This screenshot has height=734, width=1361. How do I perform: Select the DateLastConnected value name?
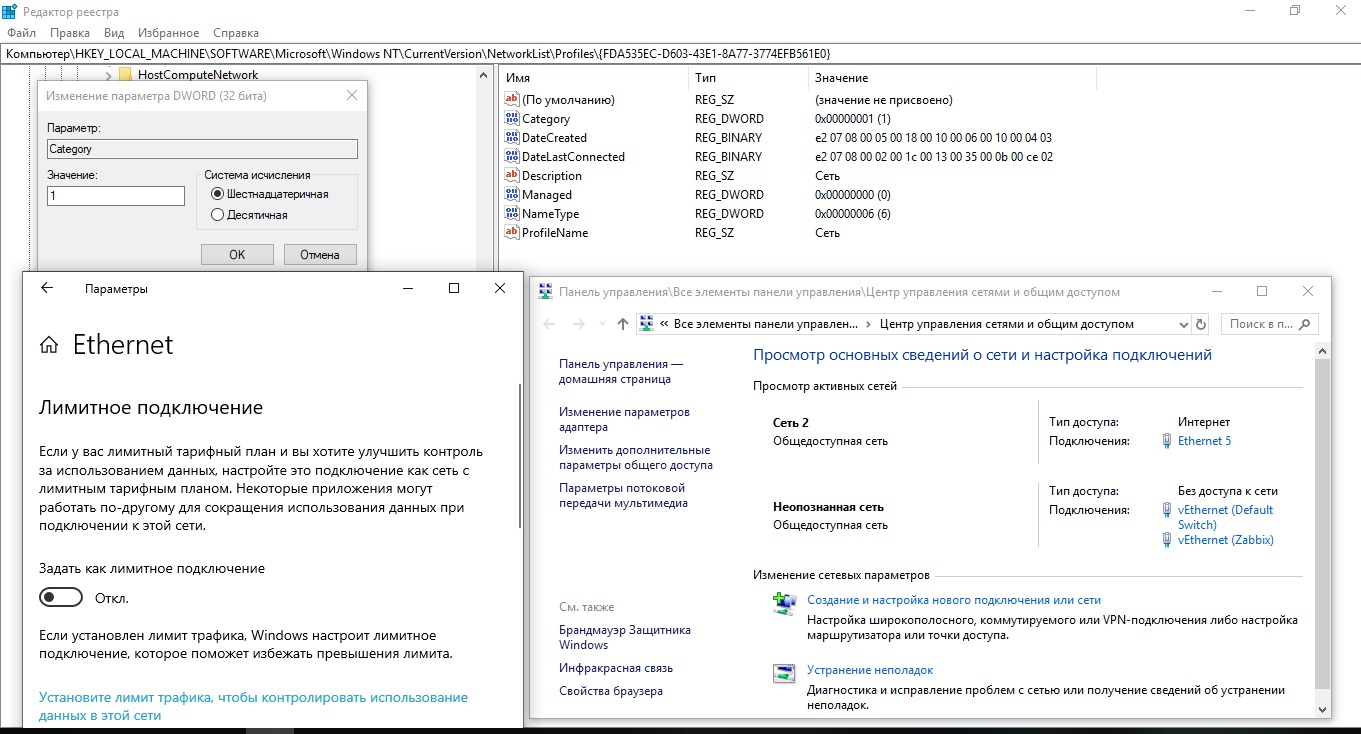coord(573,157)
